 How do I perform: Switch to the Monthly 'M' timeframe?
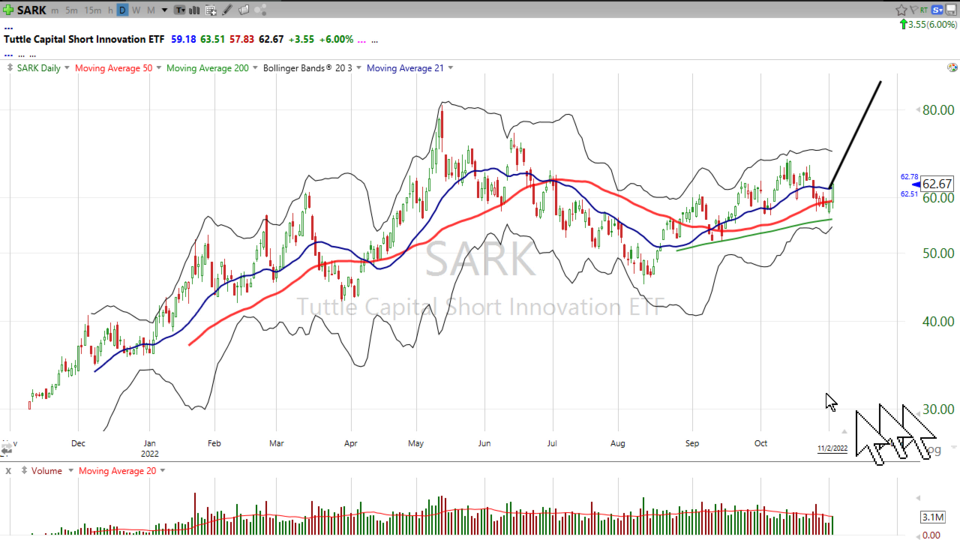[151, 10]
